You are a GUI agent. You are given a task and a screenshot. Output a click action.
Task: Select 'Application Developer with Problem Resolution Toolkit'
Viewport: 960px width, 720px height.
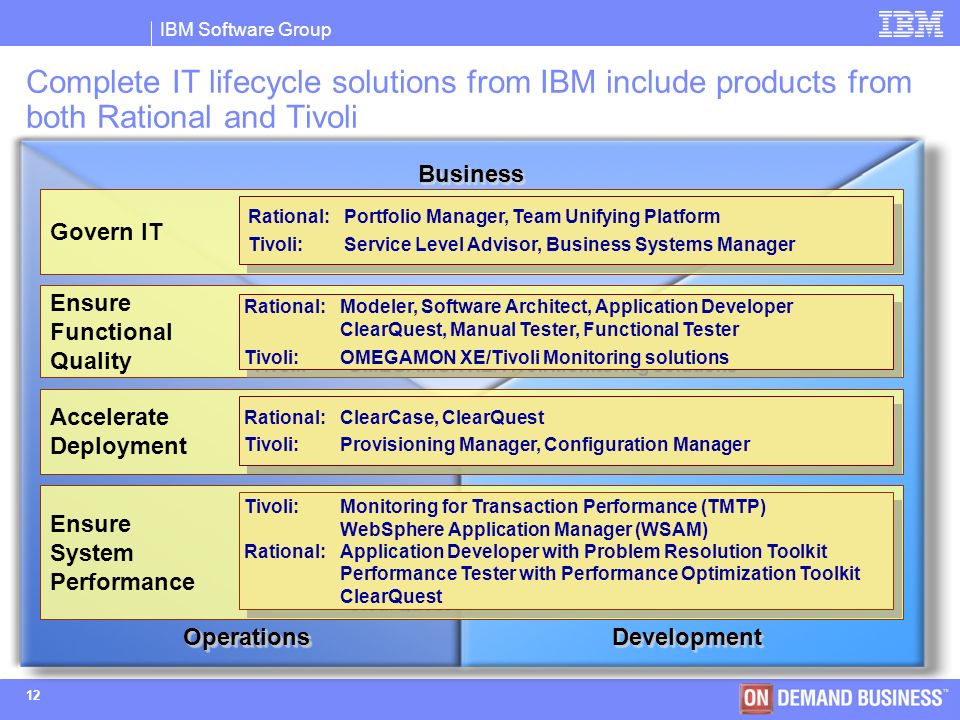(x=583, y=551)
